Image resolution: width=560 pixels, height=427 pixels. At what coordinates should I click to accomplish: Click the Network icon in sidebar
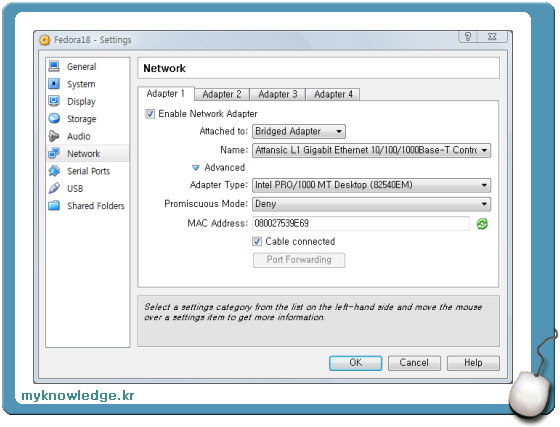click(x=54, y=153)
